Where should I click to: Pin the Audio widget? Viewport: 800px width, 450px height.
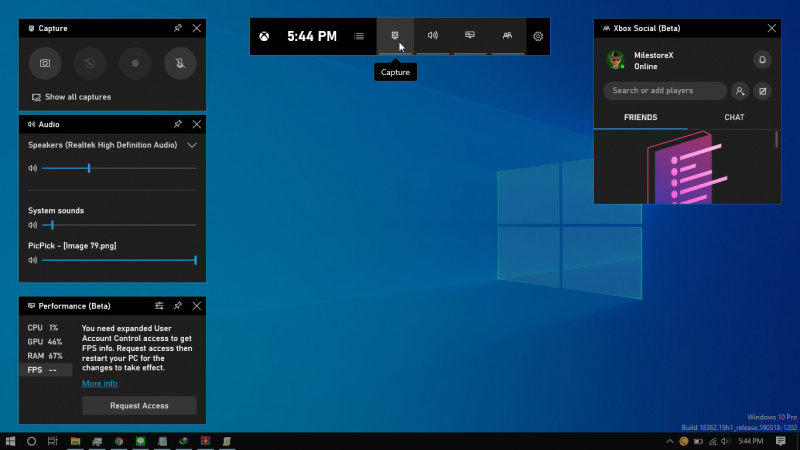[178, 124]
